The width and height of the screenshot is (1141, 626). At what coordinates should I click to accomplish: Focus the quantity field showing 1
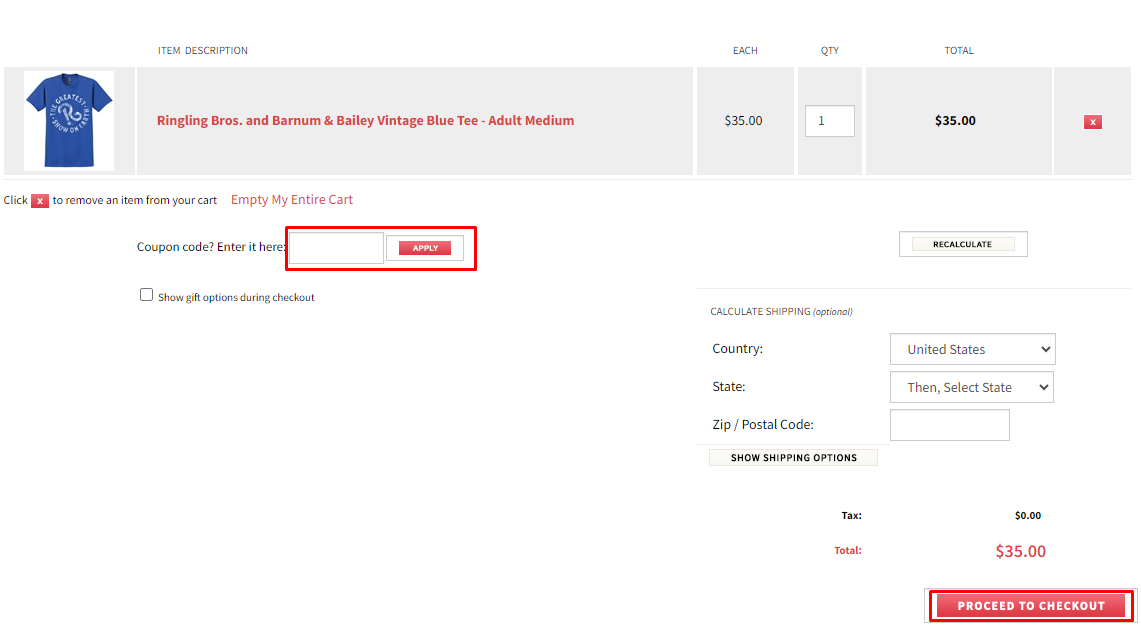click(x=829, y=121)
